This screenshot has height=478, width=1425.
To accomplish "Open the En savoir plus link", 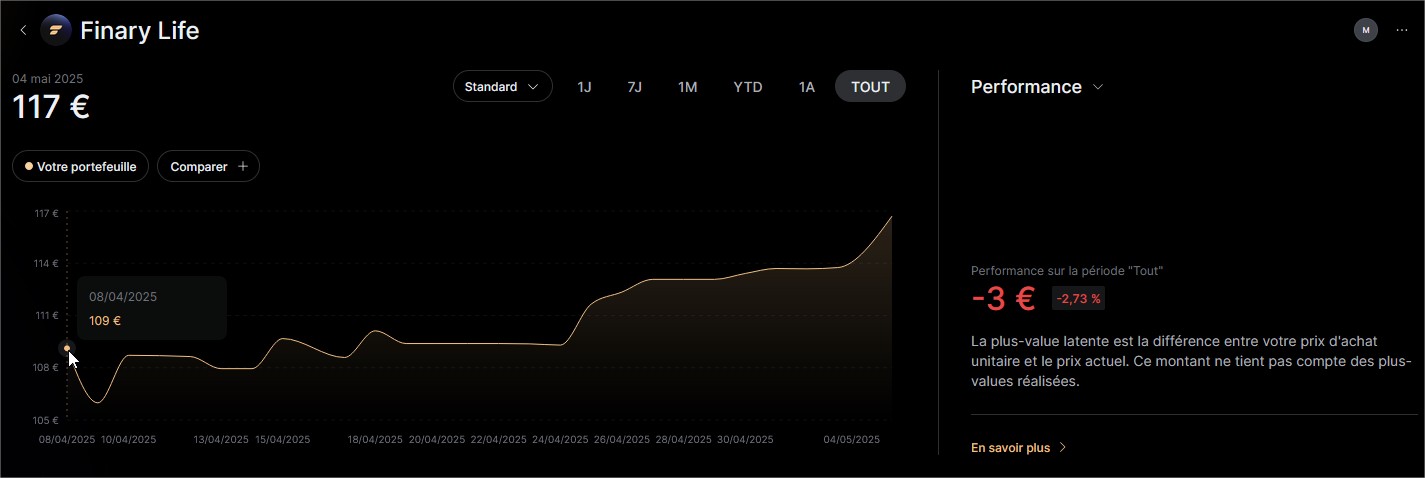I will tap(1011, 448).
